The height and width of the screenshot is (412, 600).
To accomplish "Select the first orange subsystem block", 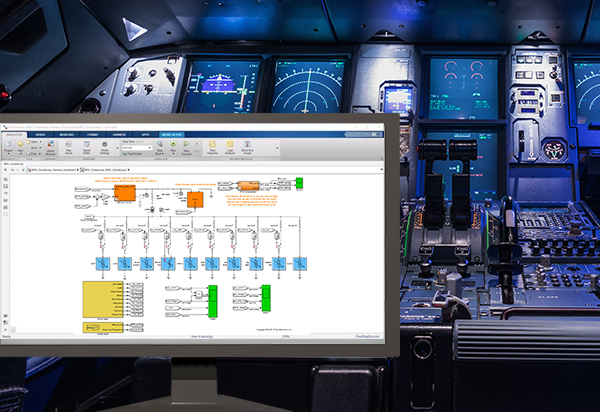I will [125, 193].
